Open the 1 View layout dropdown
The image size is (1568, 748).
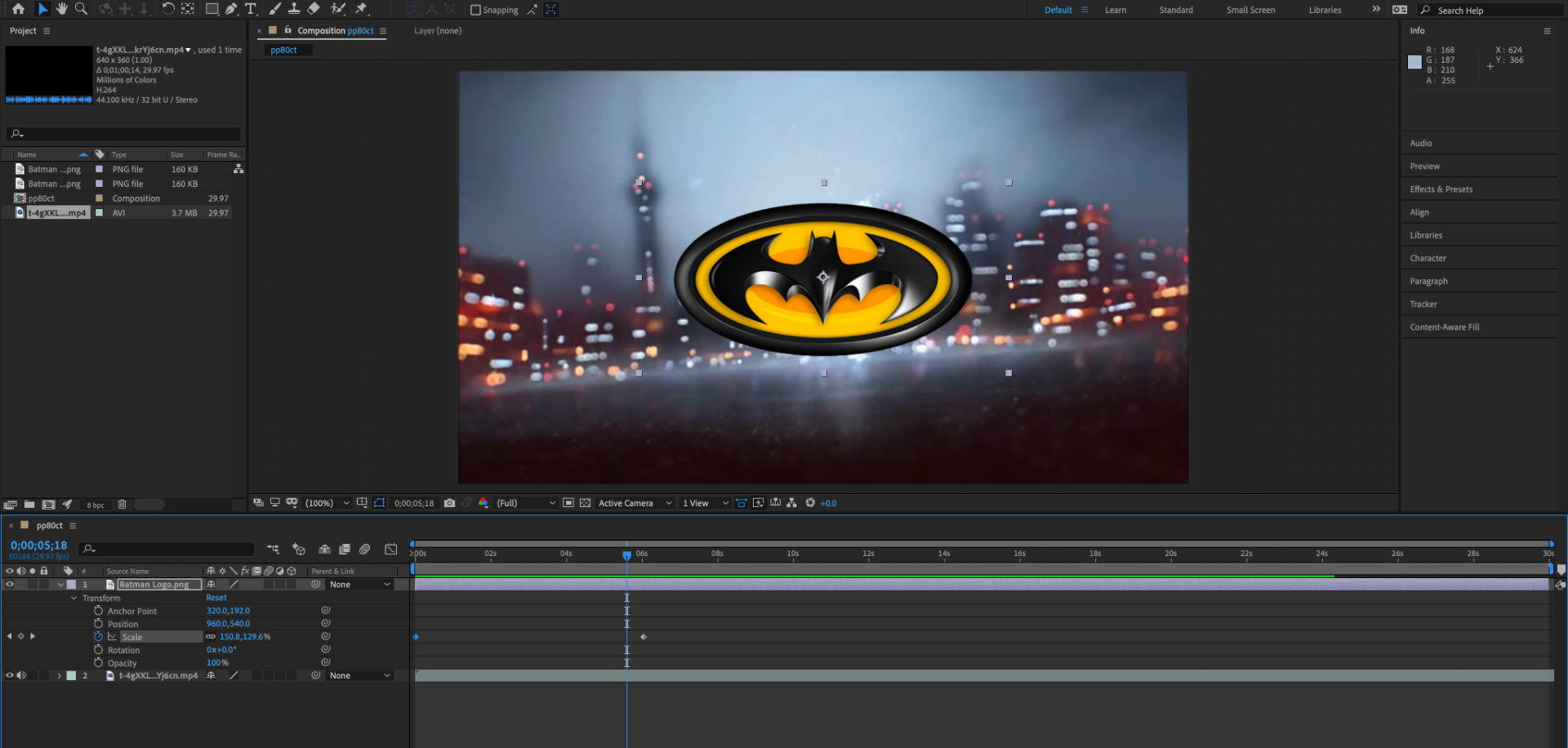(x=705, y=503)
